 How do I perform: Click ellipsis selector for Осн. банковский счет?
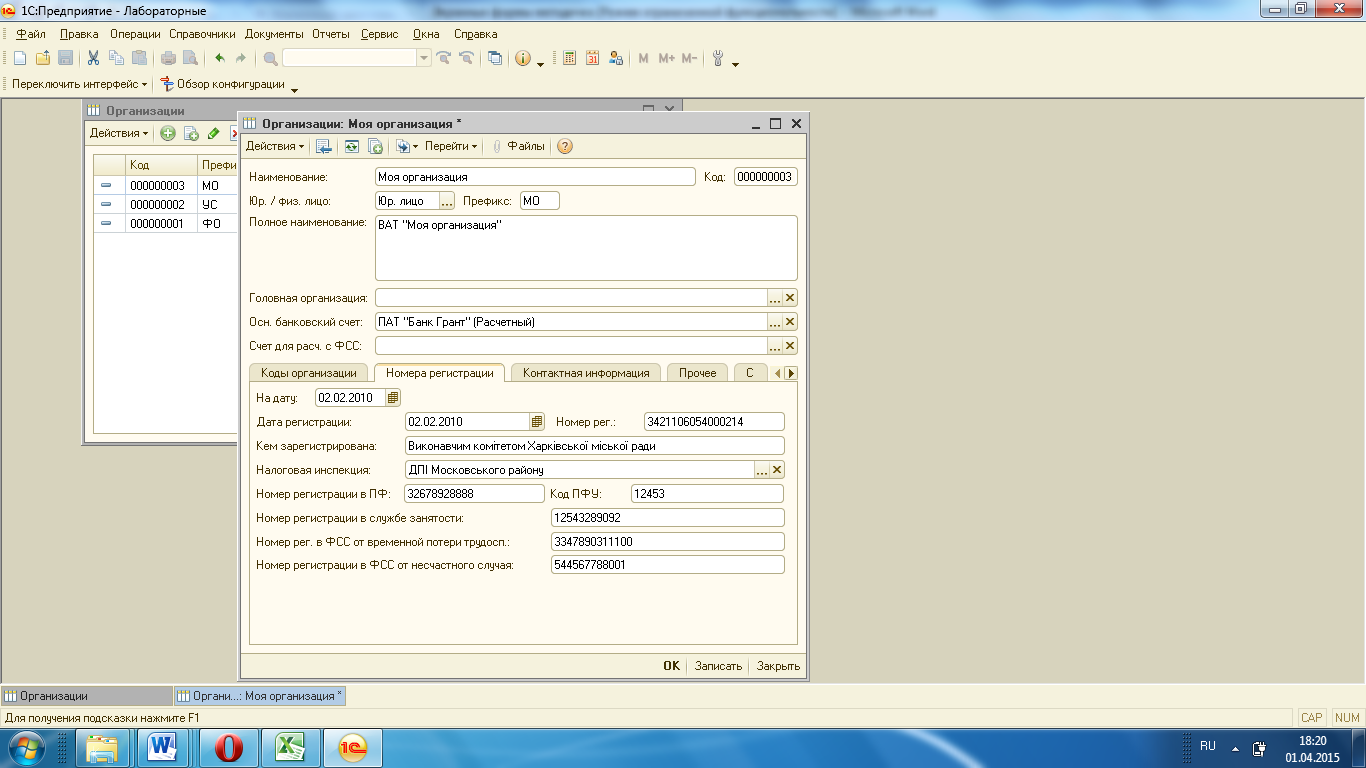pyautogui.click(x=774, y=322)
